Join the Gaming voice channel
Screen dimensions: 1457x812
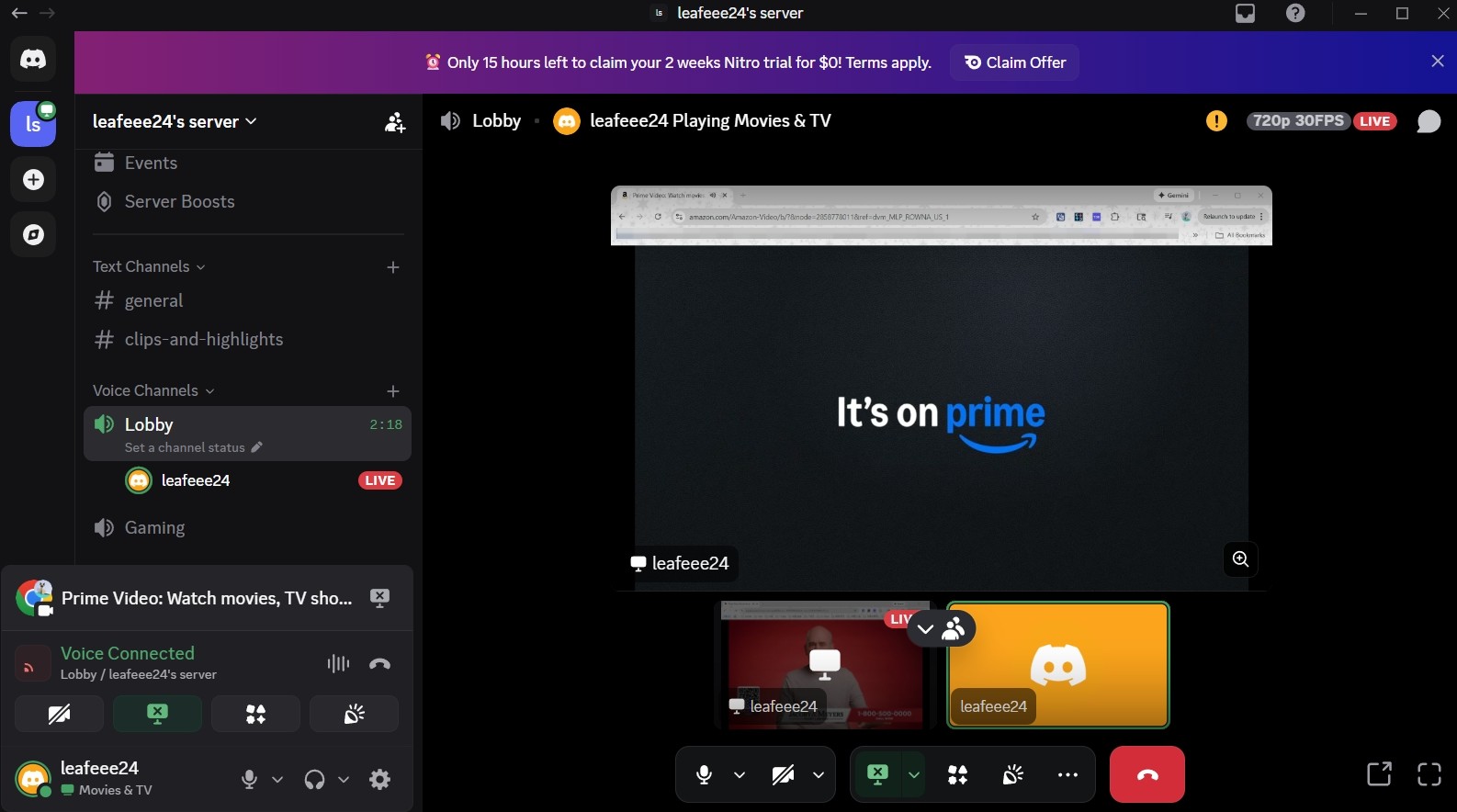154,528
